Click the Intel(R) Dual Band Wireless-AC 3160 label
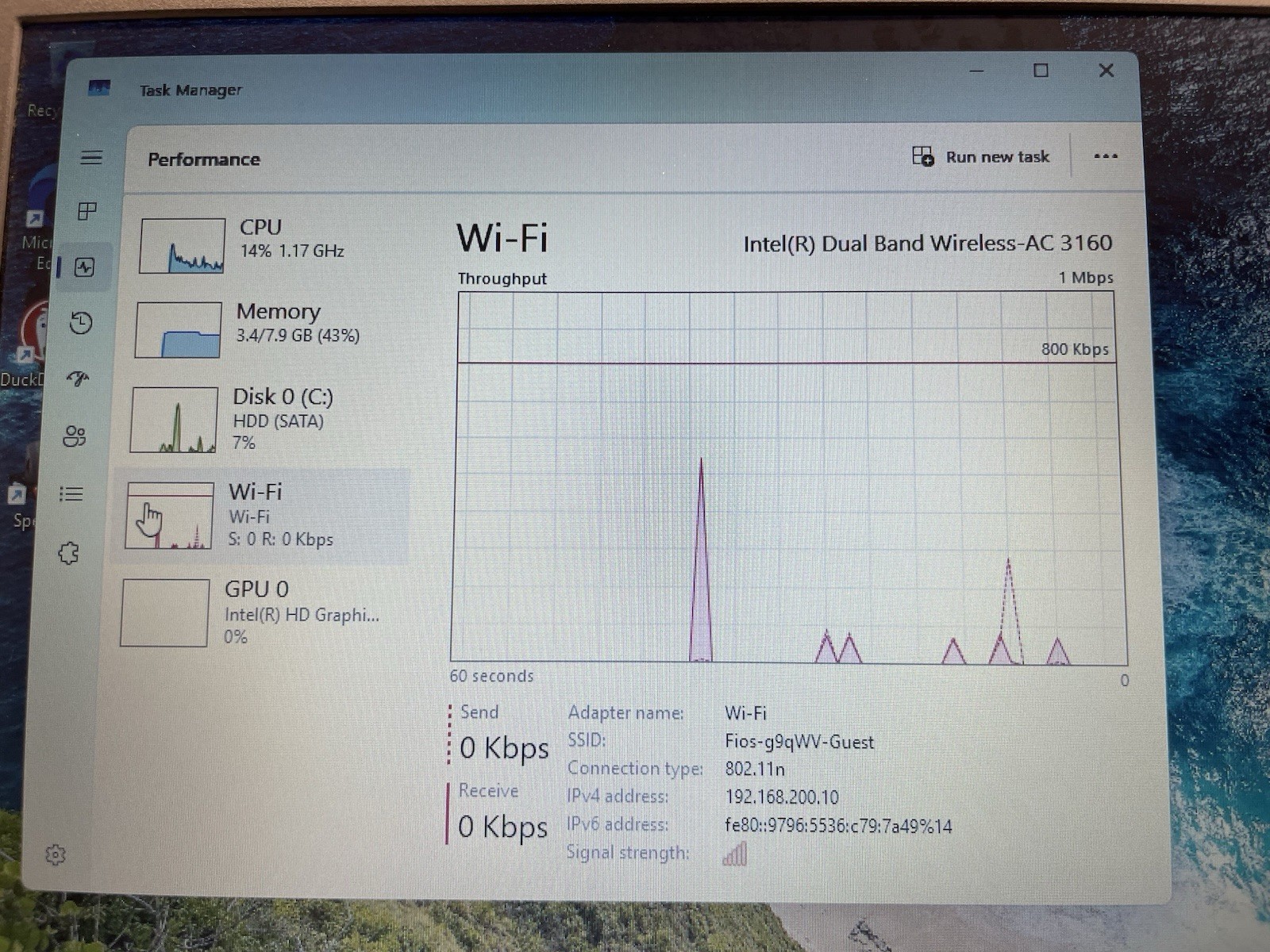This screenshot has width=1270, height=952. 928,244
